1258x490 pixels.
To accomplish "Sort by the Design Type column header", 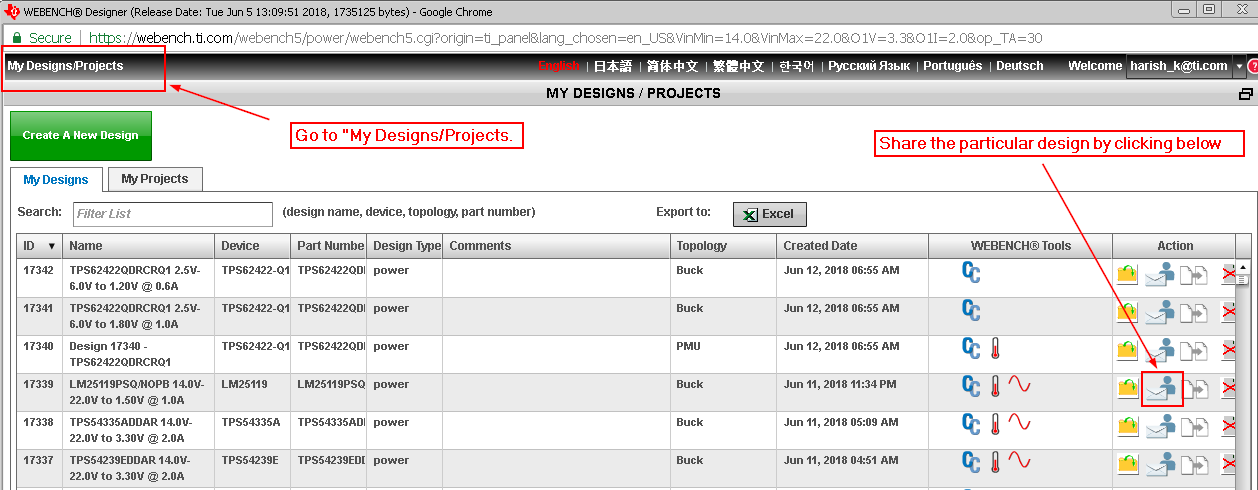I will [x=405, y=246].
